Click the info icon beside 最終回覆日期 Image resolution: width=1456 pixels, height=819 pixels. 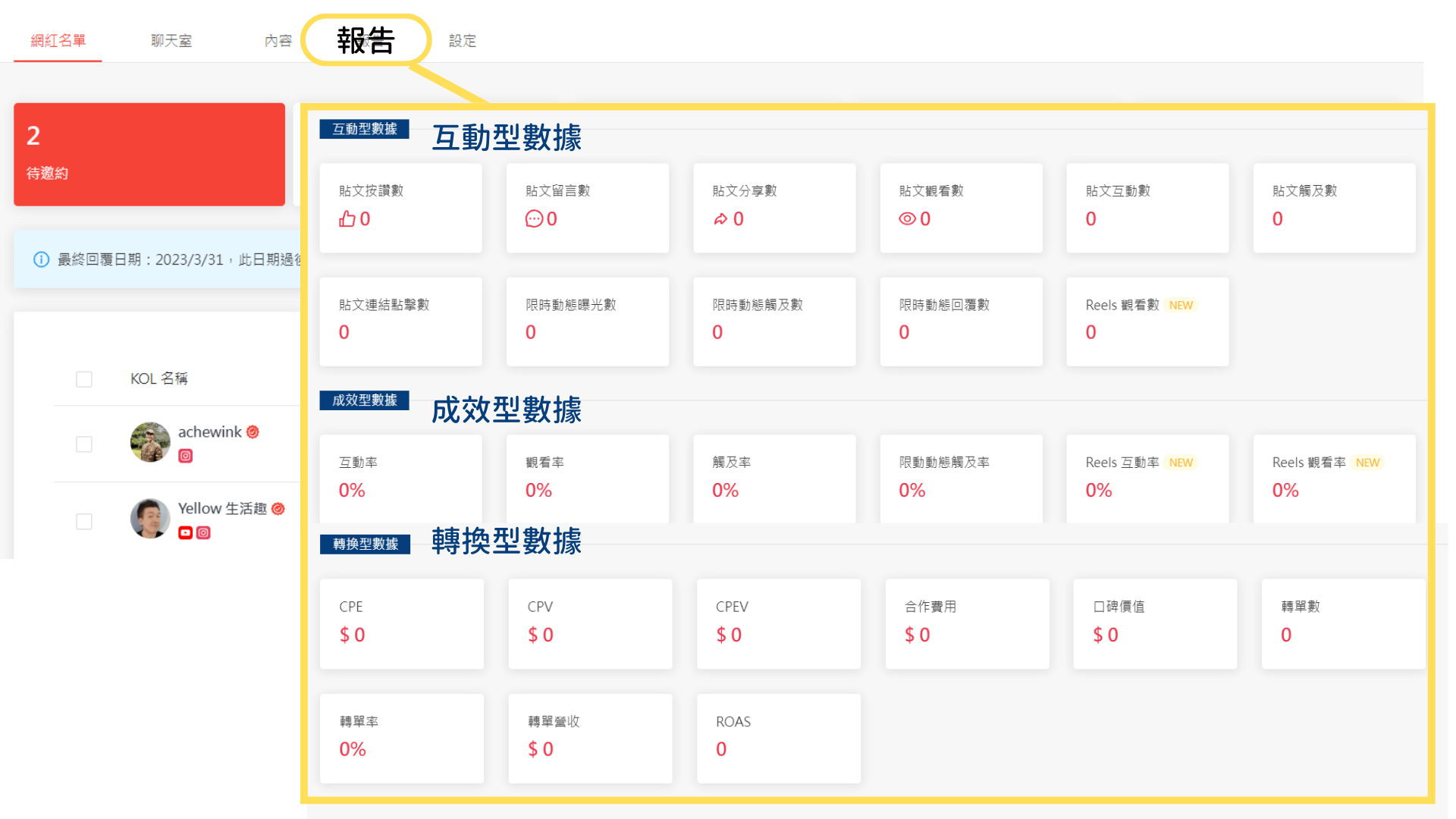tap(42, 259)
